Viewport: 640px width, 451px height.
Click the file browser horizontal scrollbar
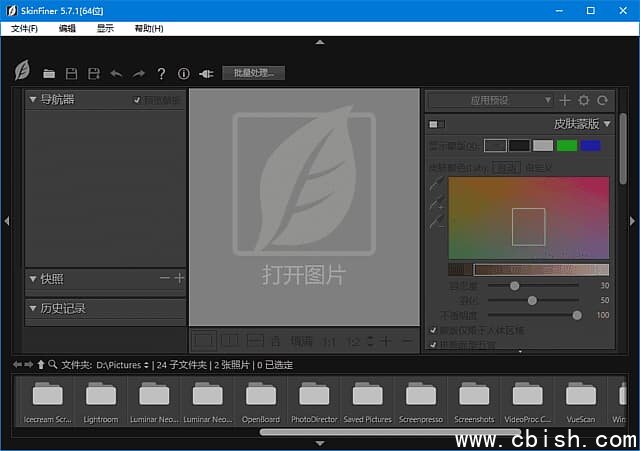click(x=390, y=432)
